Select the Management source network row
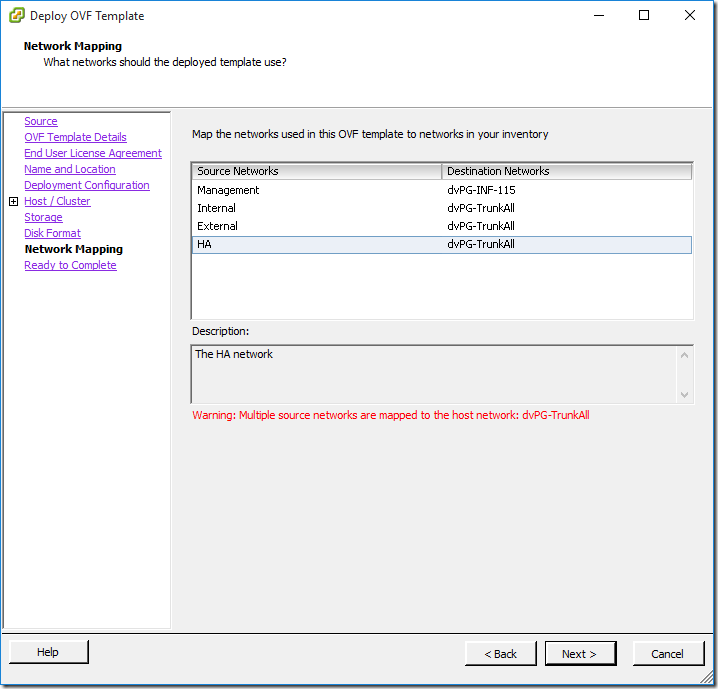The width and height of the screenshot is (718, 689). [x=228, y=190]
